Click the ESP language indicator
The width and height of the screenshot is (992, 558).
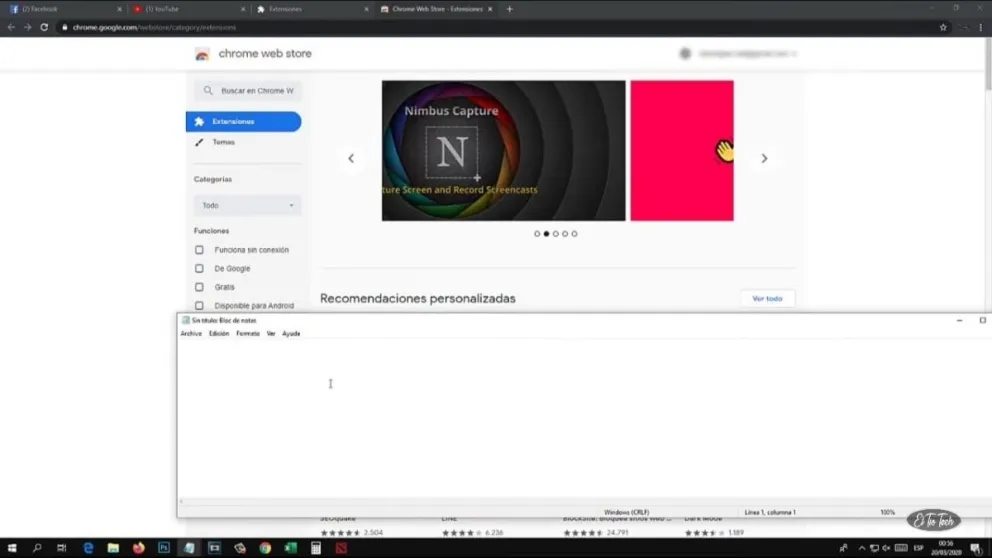click(x=918, y=548)
